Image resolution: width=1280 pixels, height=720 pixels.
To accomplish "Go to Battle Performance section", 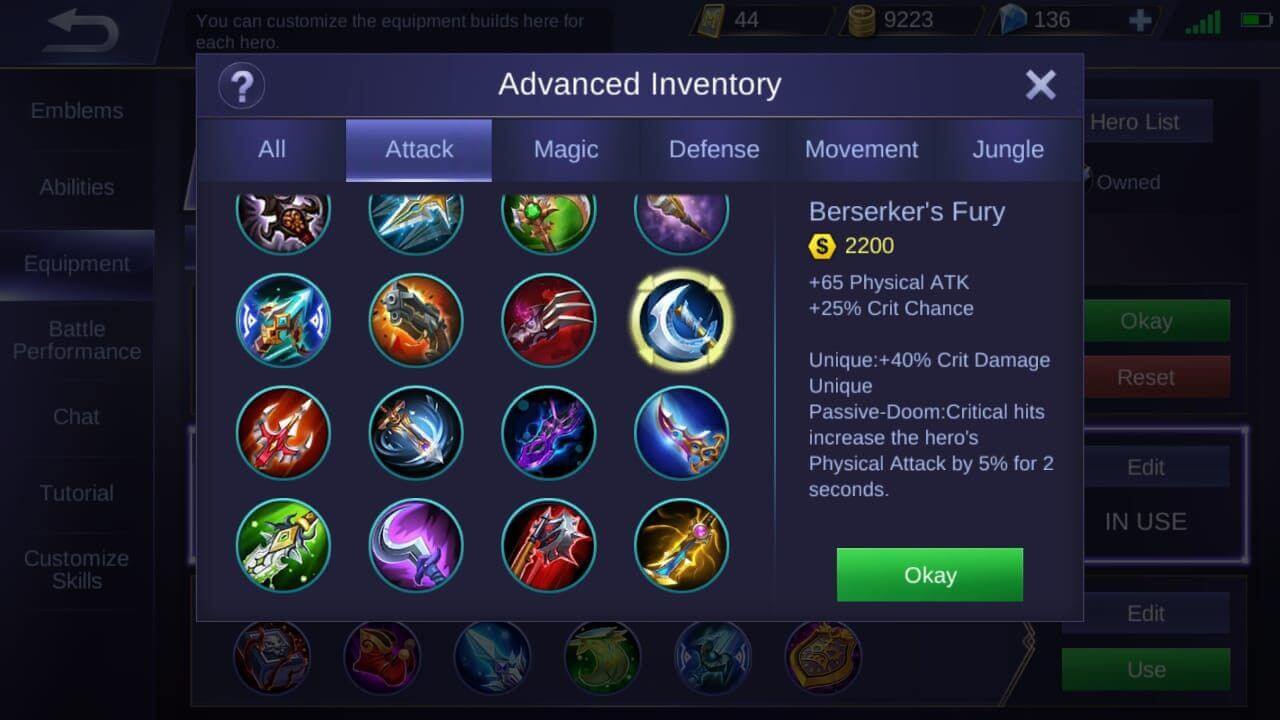I will 77,340.
